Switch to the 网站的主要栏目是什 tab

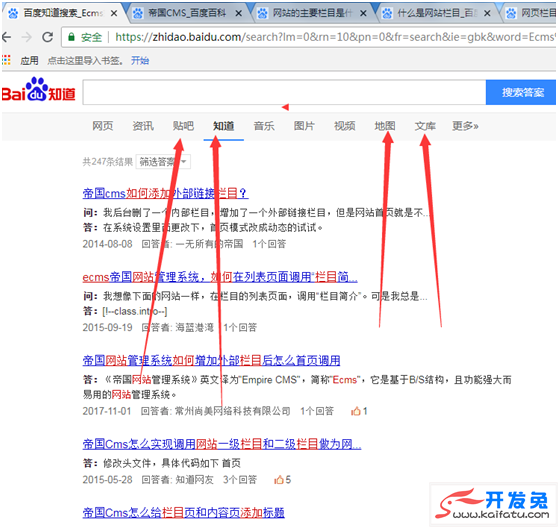click(x=312, y=14)
